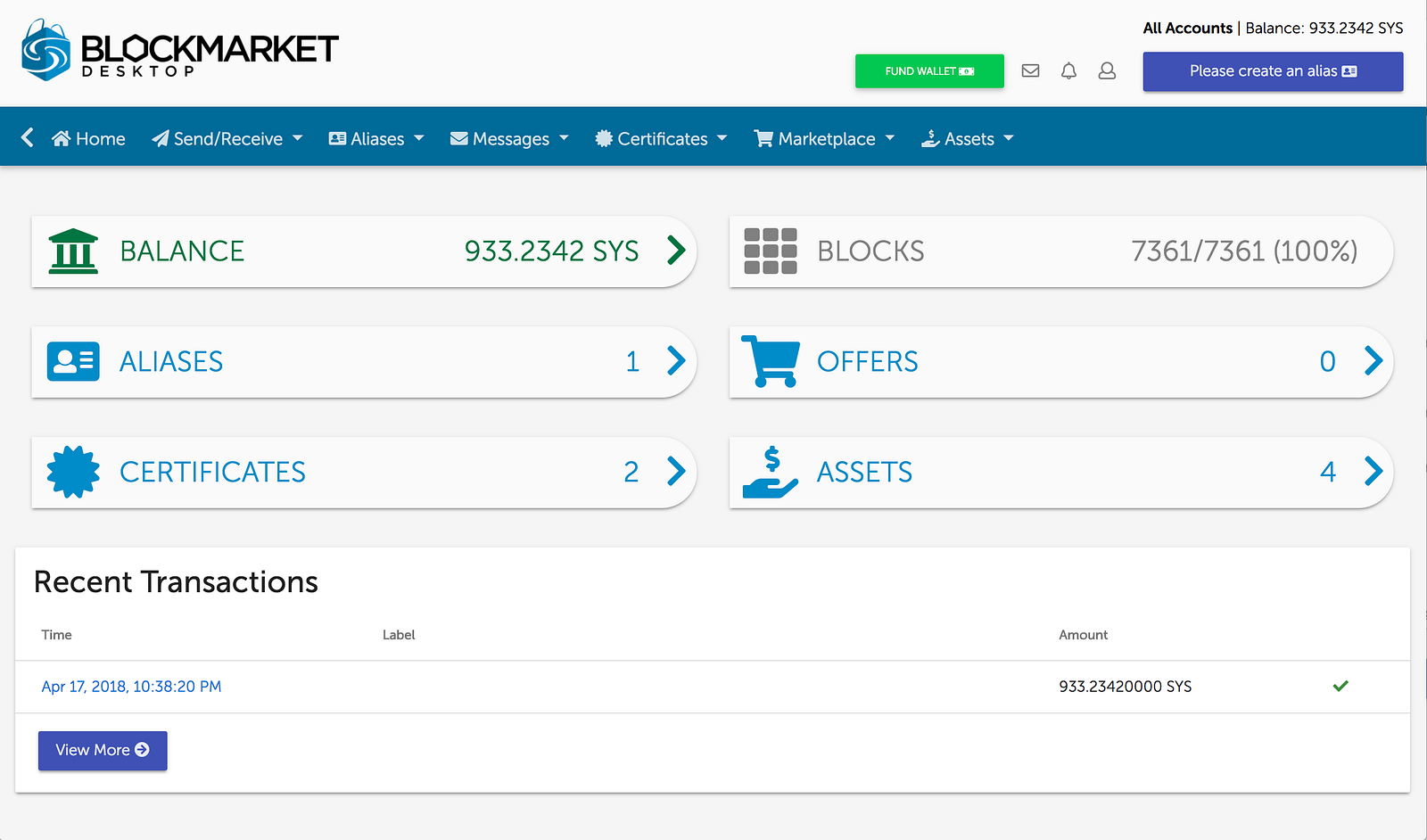
Task: Click the Balance bank building icon
Action: [73, 251]
